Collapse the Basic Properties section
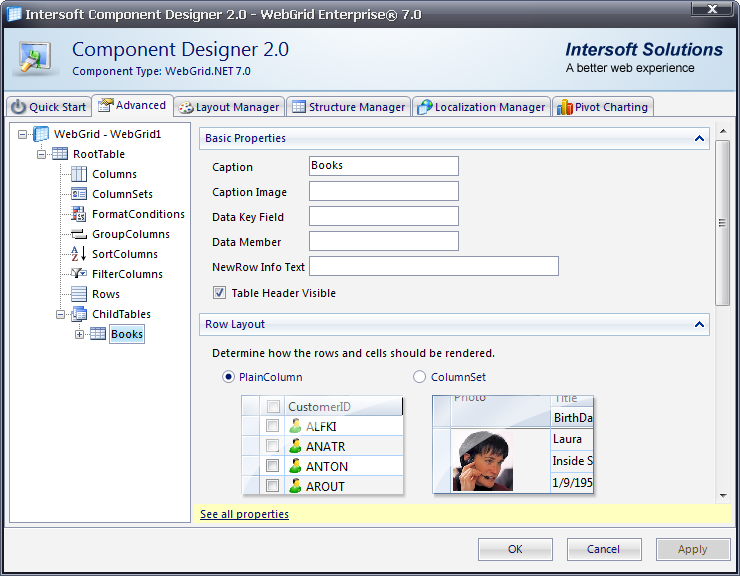This screenshot has width=740, height=576. tap(699, 139)
